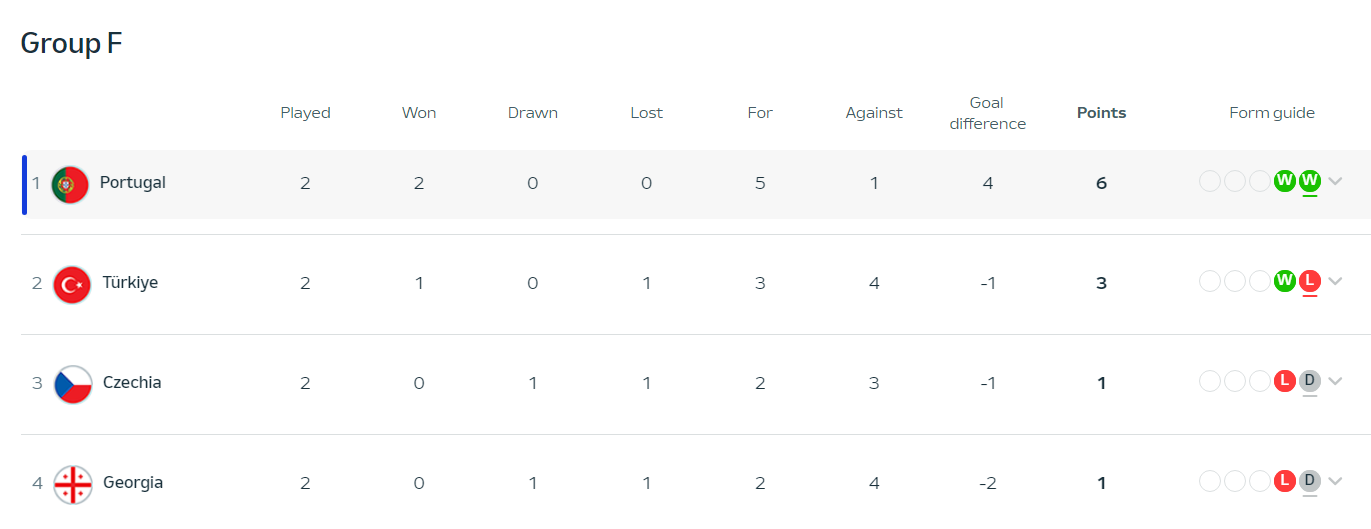Click Georgia's red L form badge
1371x529 pixels.
(x=1285, y=481)
